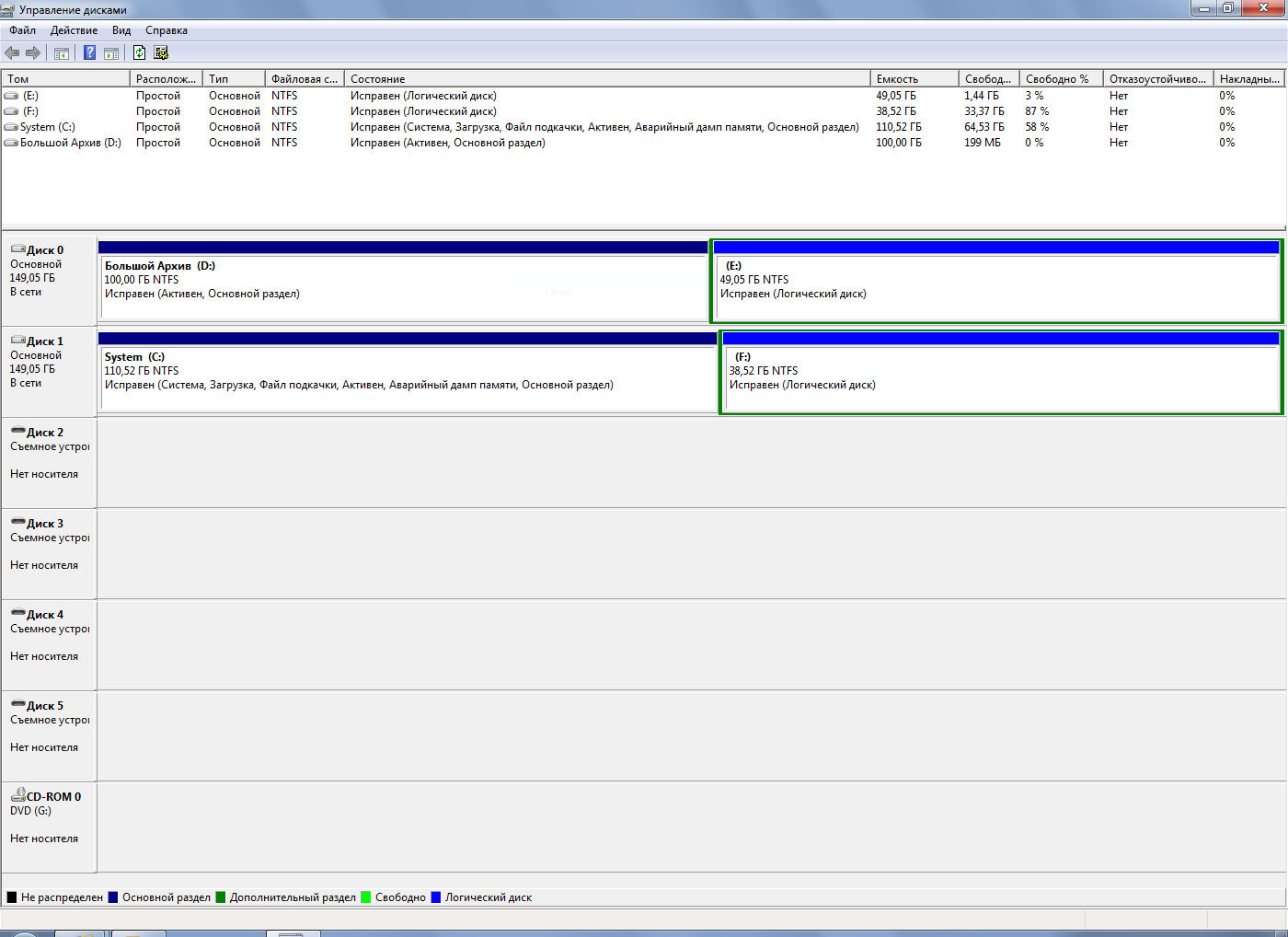1288x937 pixels.
Task: Click the 33,37 ГБ free space cell
Action: point(984,111)
